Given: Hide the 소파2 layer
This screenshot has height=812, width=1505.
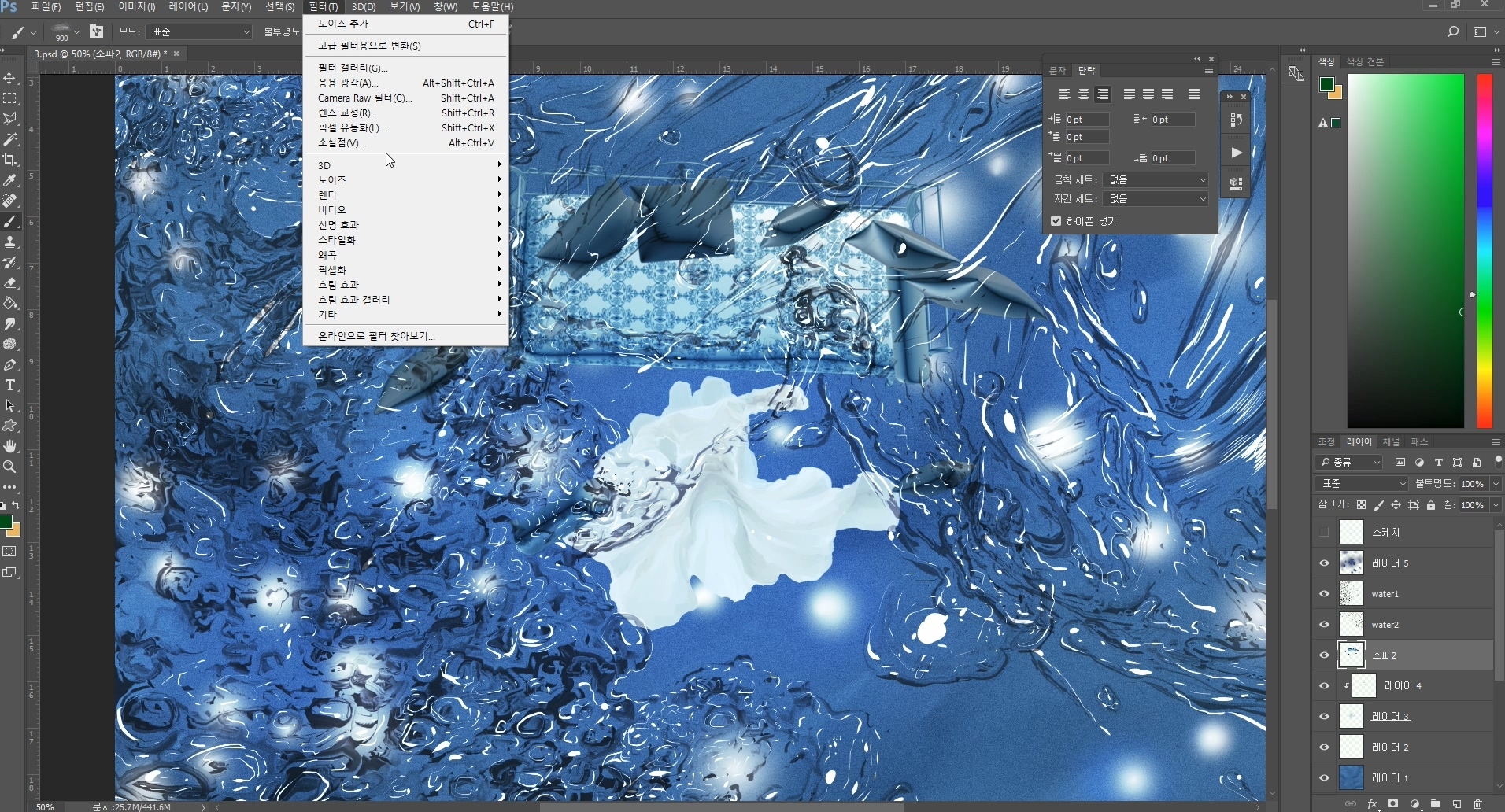Looking at the screenshot, I should coord(1324,655).
